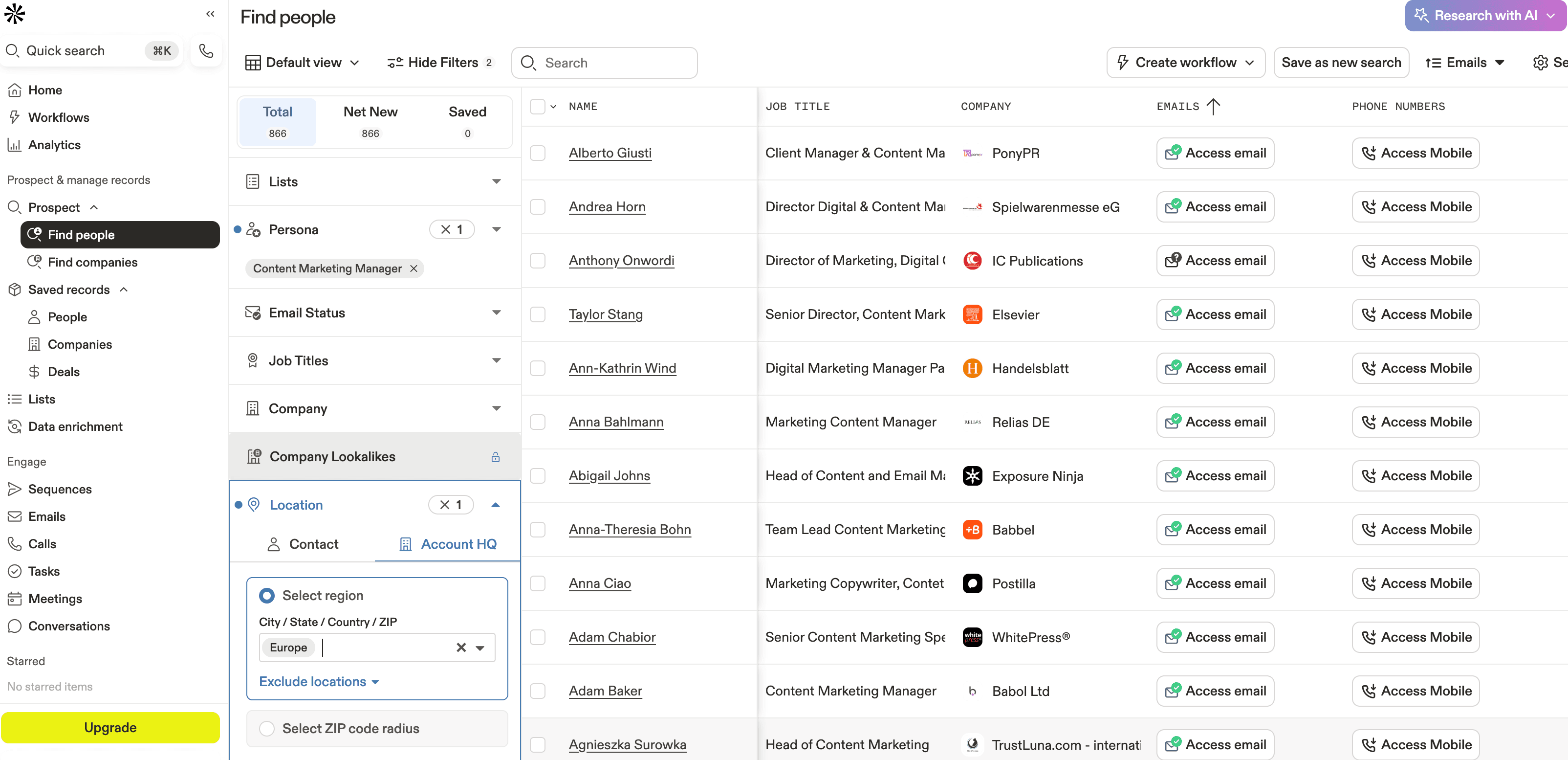The height and width of the screenshot is (760, 1568).
Task: Expand the Email Status filter
Action: click(497, 313)
